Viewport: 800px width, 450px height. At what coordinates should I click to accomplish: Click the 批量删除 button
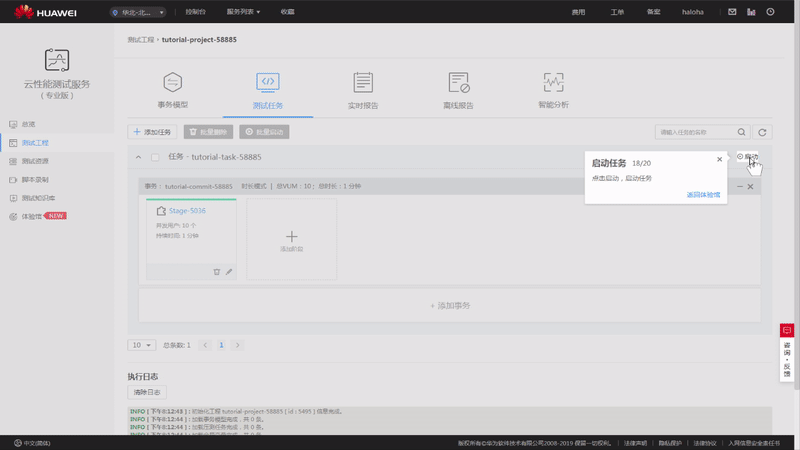coord(208,132)
